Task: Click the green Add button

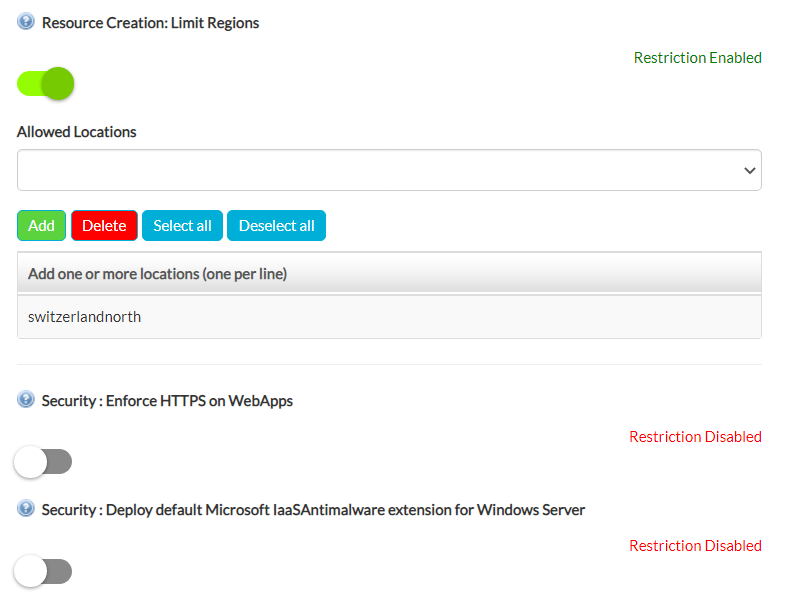Action: pos(41,226)
